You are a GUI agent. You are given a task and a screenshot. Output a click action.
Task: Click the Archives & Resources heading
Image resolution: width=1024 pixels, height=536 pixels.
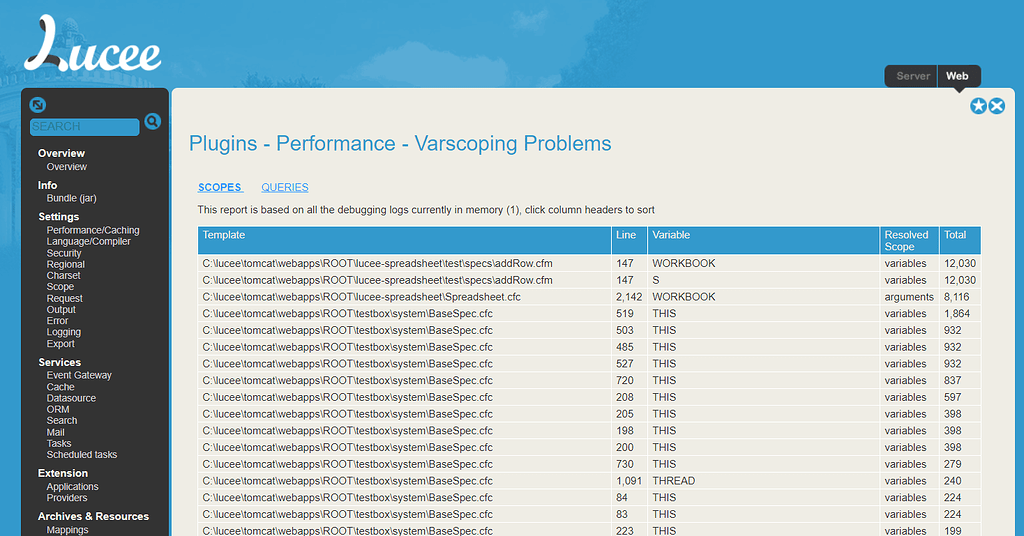click(93, 516)
